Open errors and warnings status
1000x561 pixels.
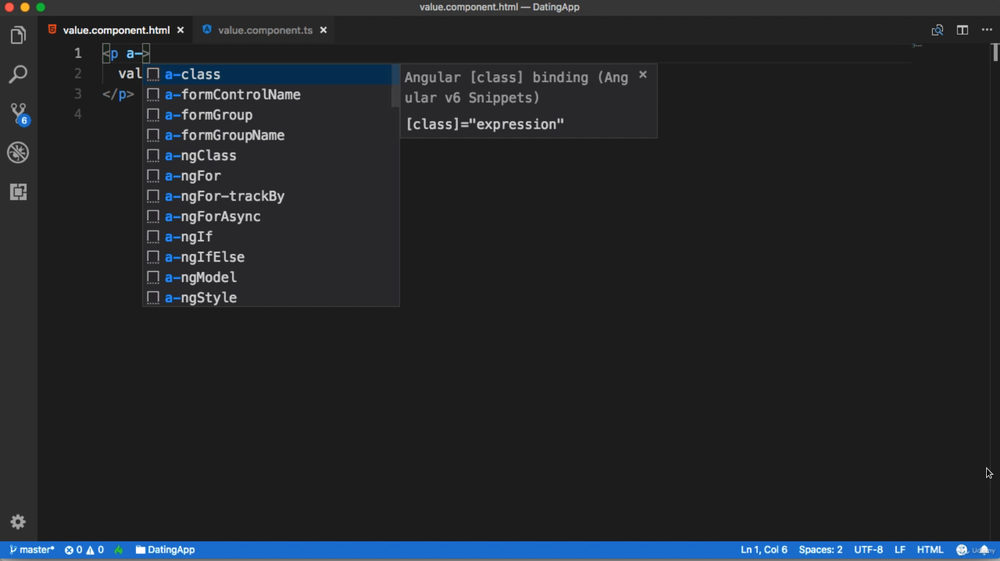(x=84, y=550)
